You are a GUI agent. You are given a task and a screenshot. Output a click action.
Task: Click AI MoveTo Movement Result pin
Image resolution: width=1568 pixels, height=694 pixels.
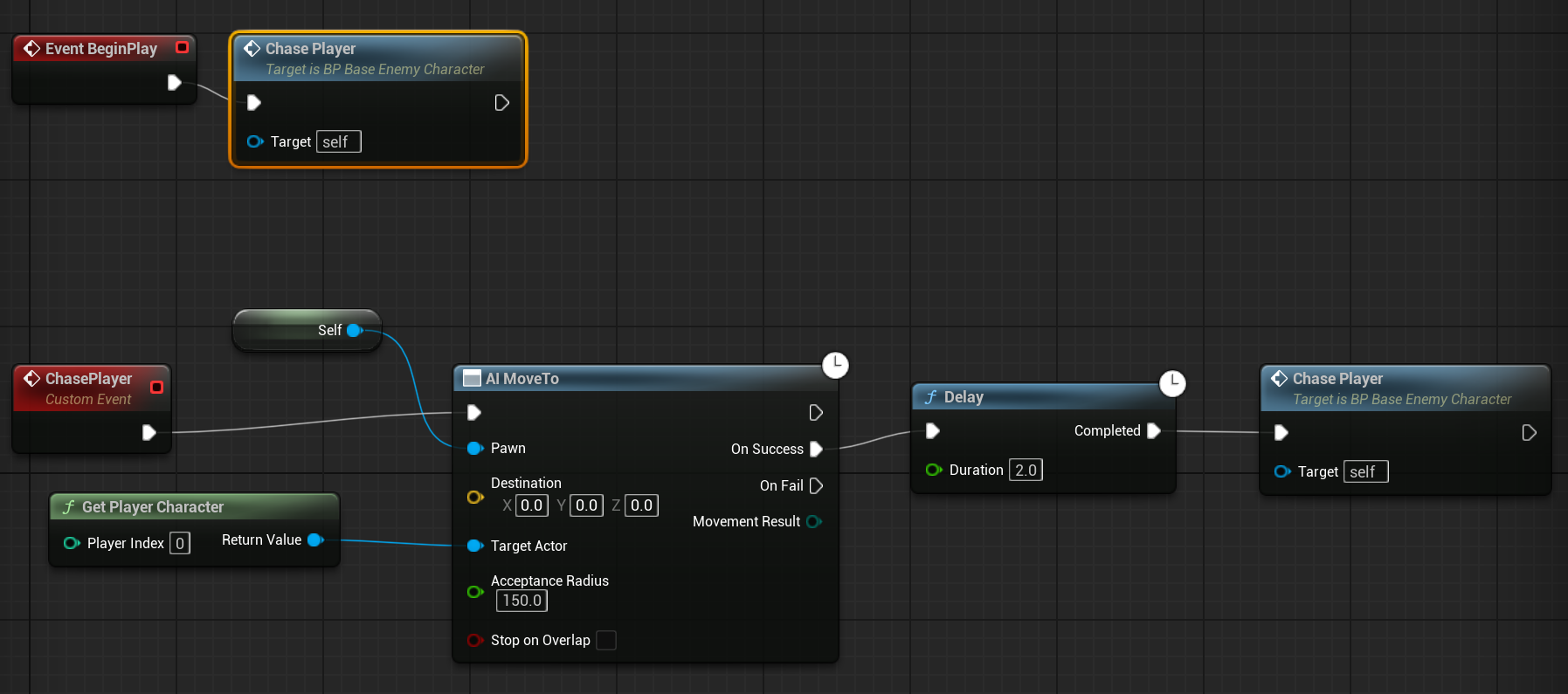click(814, 521)
